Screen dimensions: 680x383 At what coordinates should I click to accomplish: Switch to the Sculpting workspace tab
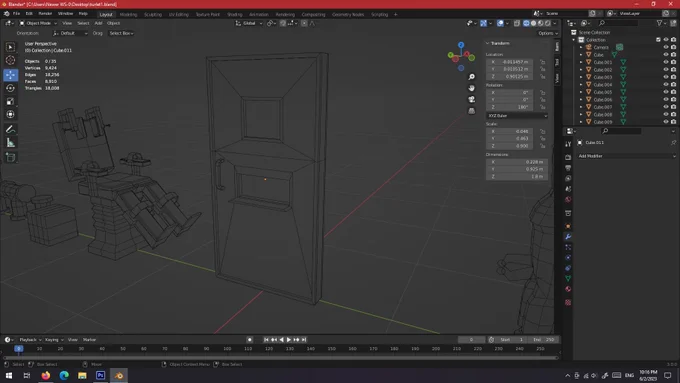click(x=153, y=14)
